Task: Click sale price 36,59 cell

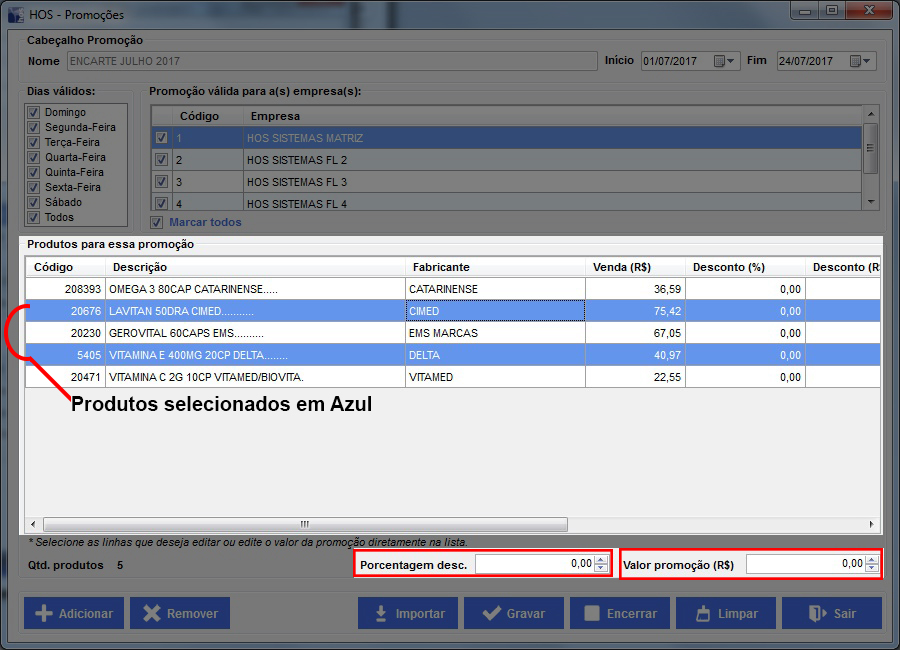Action: point(635,289)
